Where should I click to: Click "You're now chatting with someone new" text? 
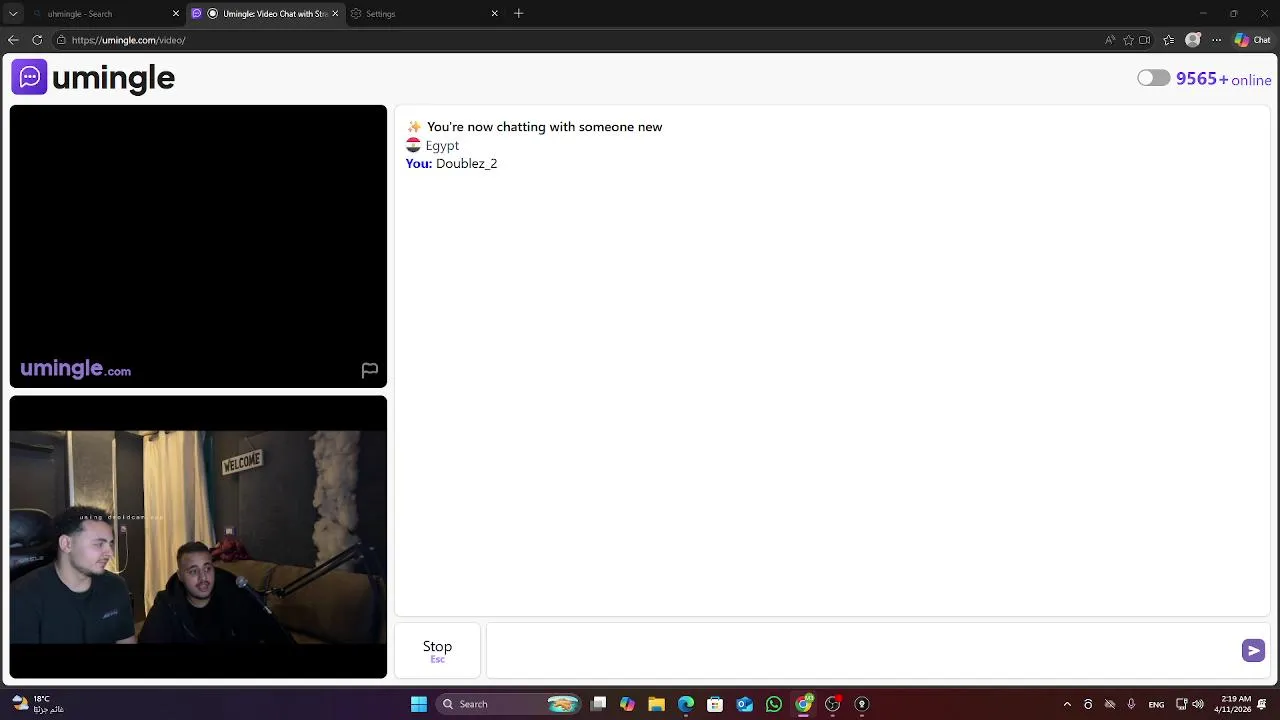[544, 127]
